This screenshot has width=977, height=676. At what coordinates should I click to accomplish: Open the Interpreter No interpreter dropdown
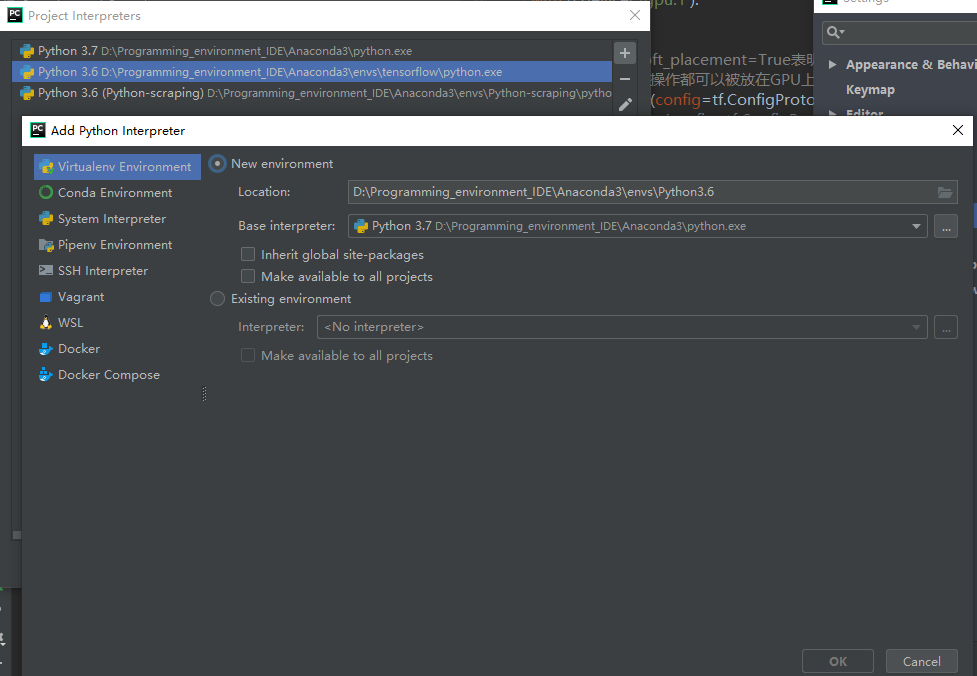(x=621, y=327)
